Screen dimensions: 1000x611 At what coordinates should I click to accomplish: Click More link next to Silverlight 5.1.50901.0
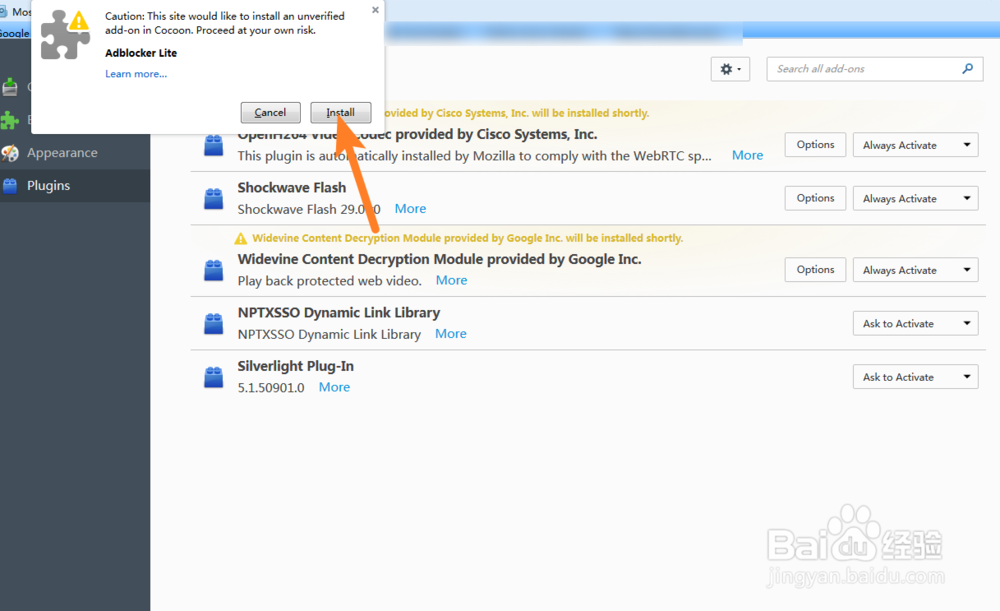tap(334, 387)
